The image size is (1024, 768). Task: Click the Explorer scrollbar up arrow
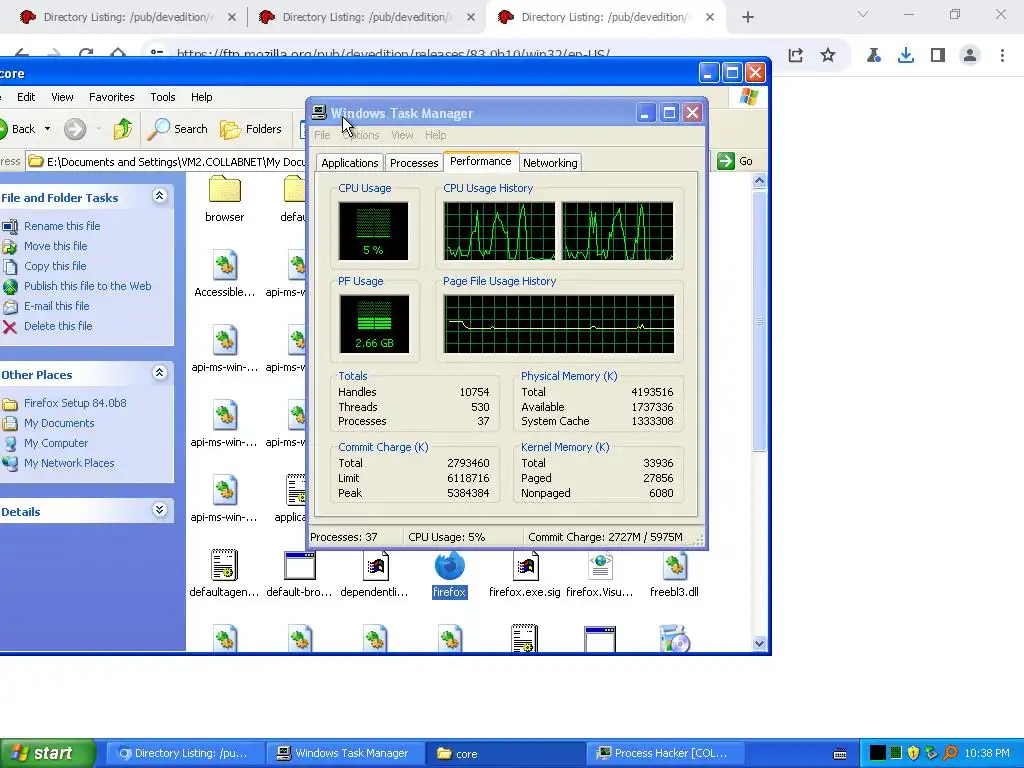759,181
